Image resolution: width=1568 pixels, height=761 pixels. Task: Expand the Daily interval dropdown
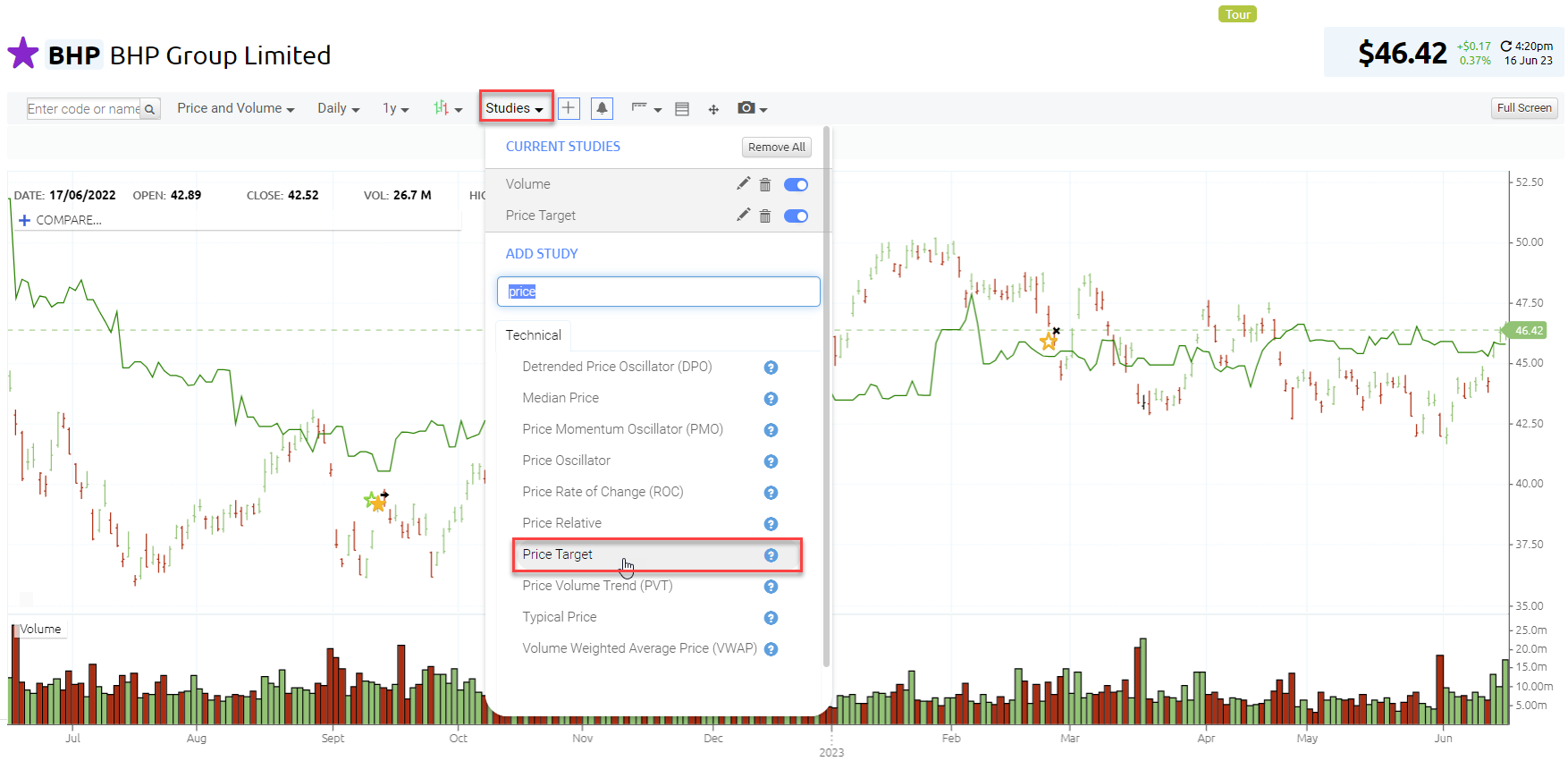pyautogui.click(x=338, y=108)
